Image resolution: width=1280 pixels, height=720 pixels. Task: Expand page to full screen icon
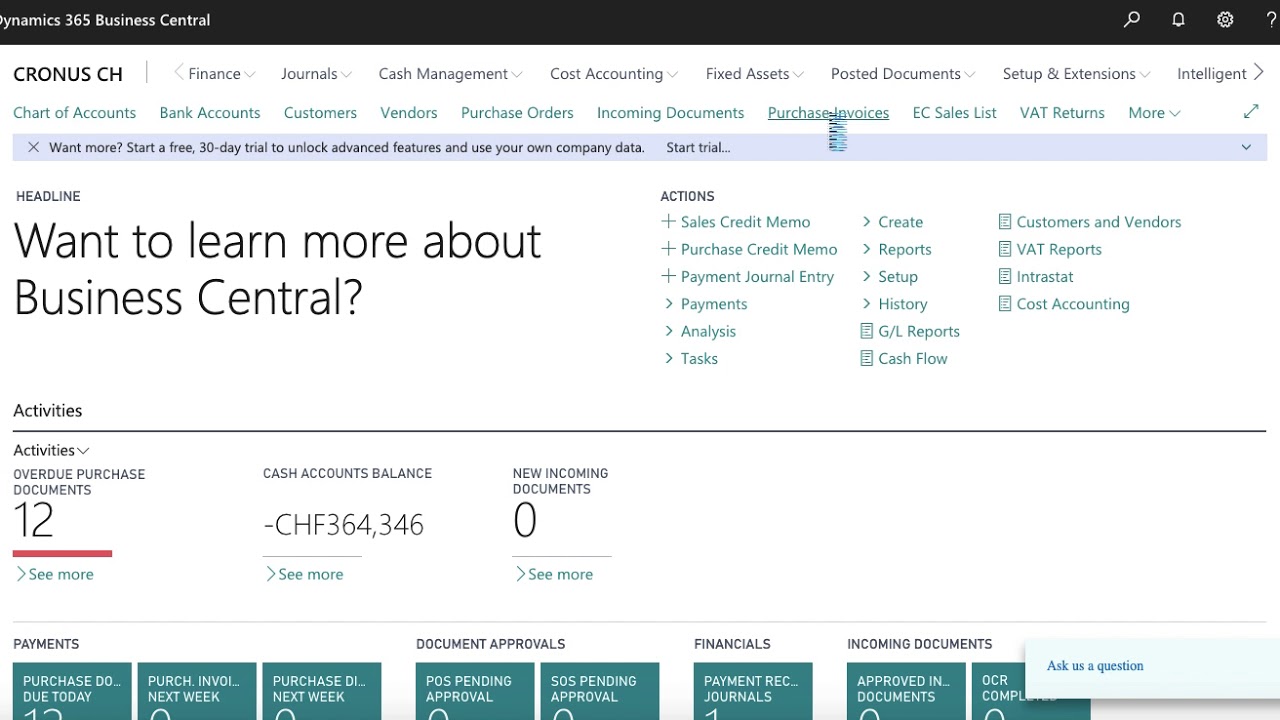coord(1251,112)
